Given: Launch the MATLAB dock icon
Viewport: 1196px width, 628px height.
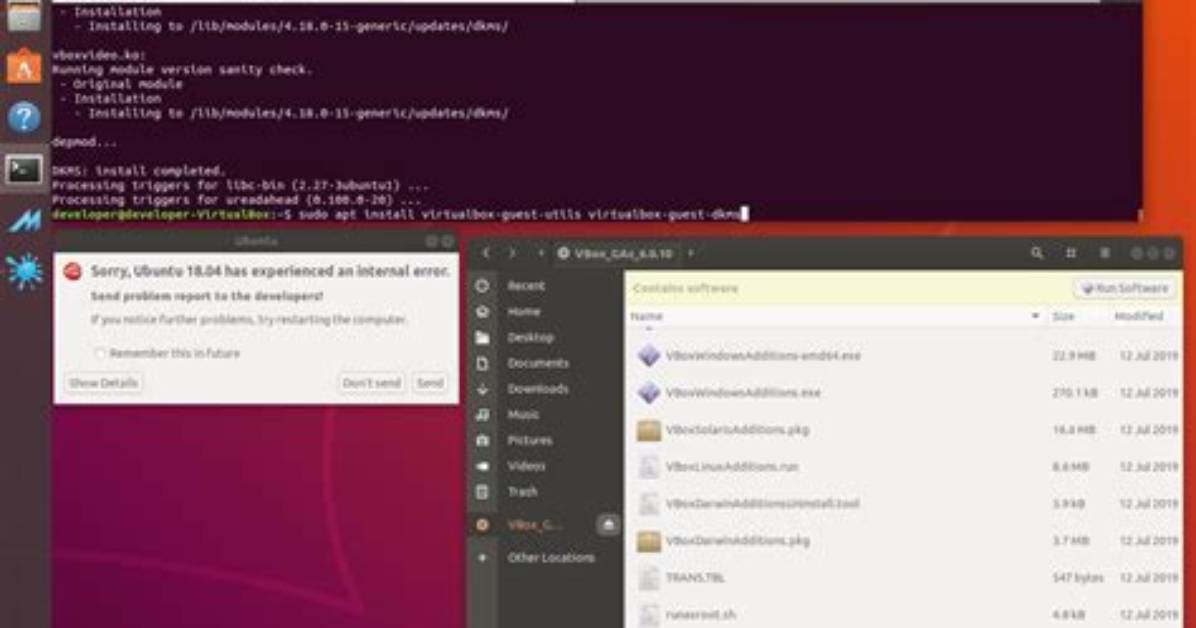Looking at the screenshot, I should [24, 221].
